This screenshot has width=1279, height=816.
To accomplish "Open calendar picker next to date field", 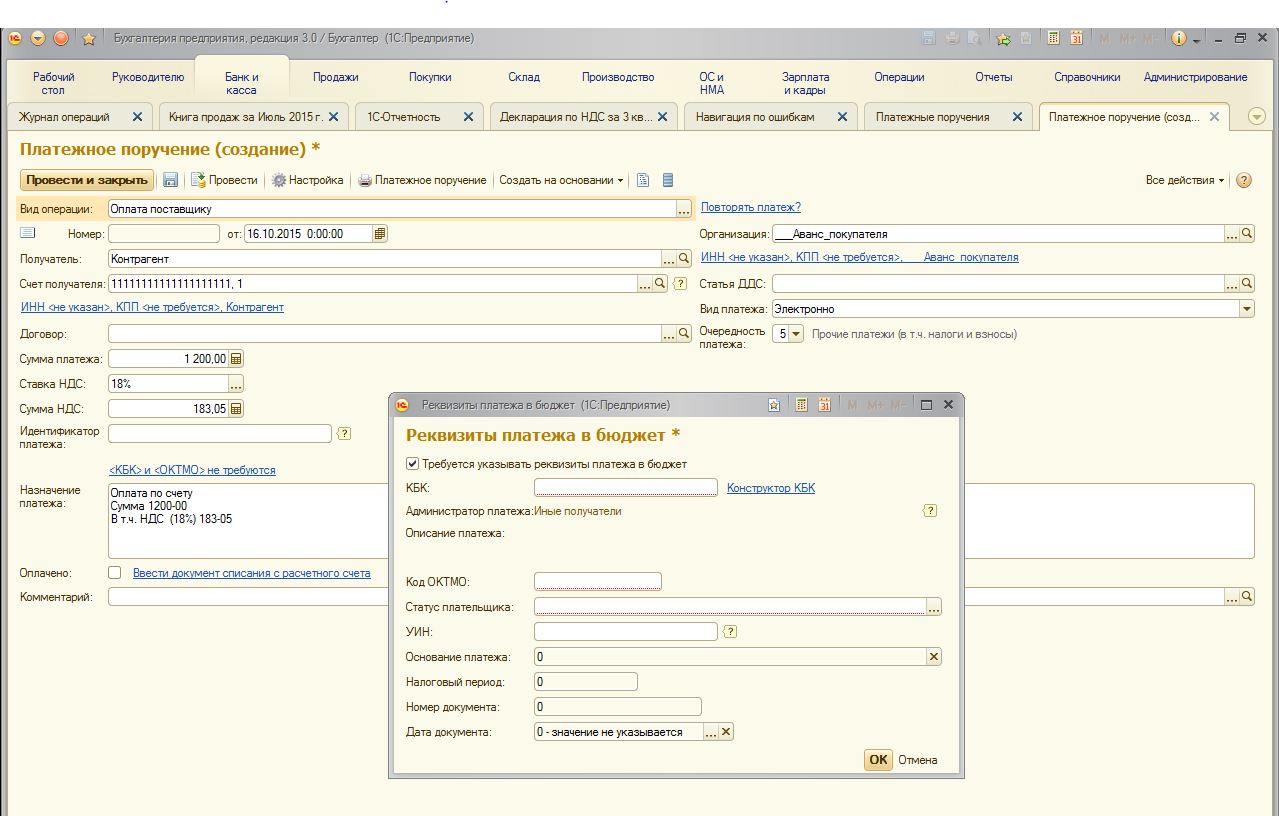I will coord(379,234).
